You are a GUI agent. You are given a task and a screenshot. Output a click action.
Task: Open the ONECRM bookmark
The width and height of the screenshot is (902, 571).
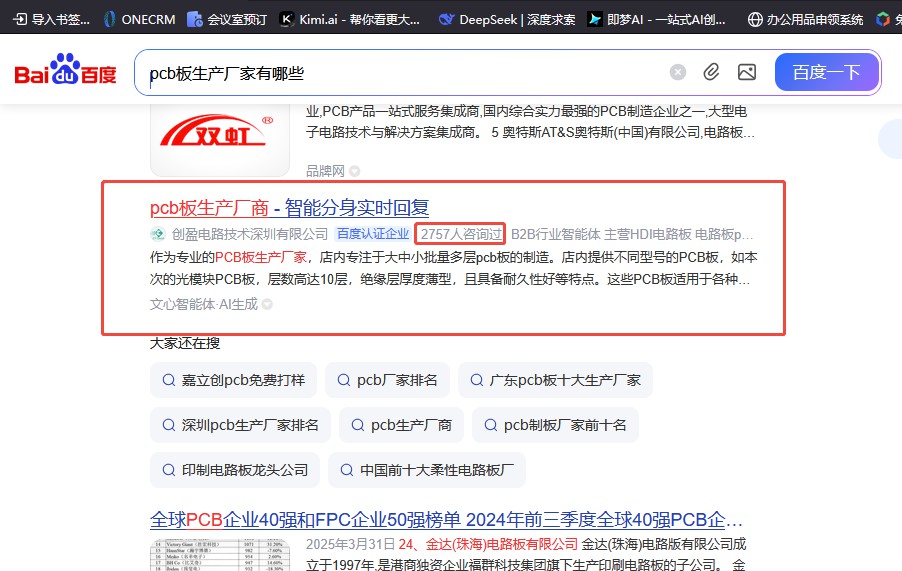[138, 18]
